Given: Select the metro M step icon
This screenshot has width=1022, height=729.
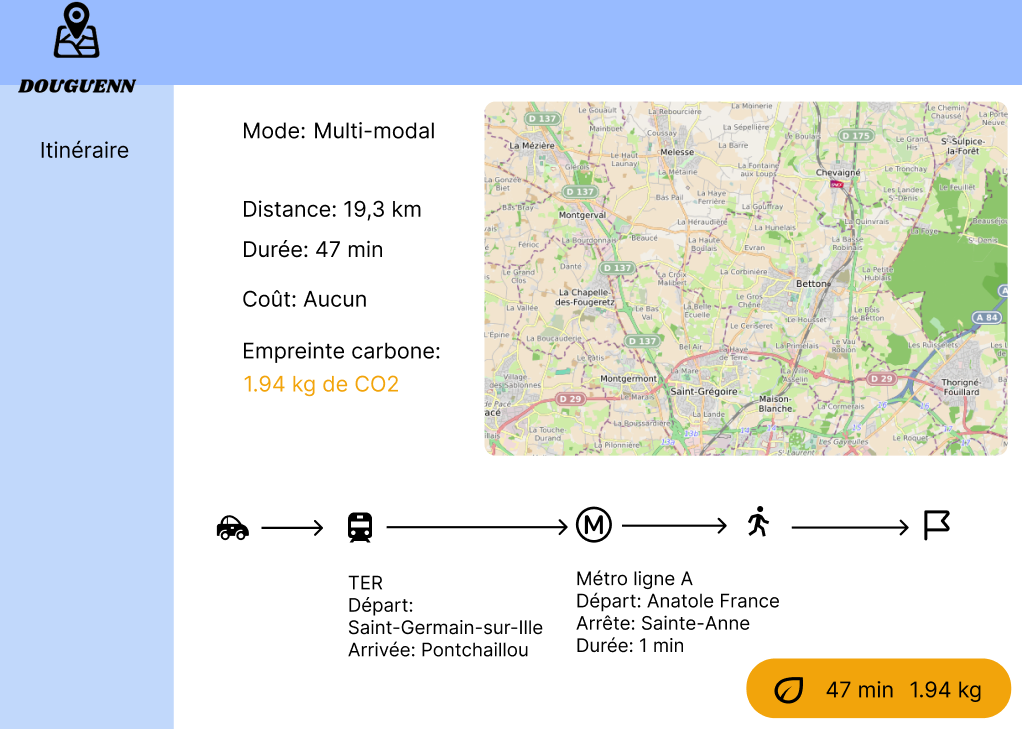Looking at the screenshot, I should click(594, 524).
